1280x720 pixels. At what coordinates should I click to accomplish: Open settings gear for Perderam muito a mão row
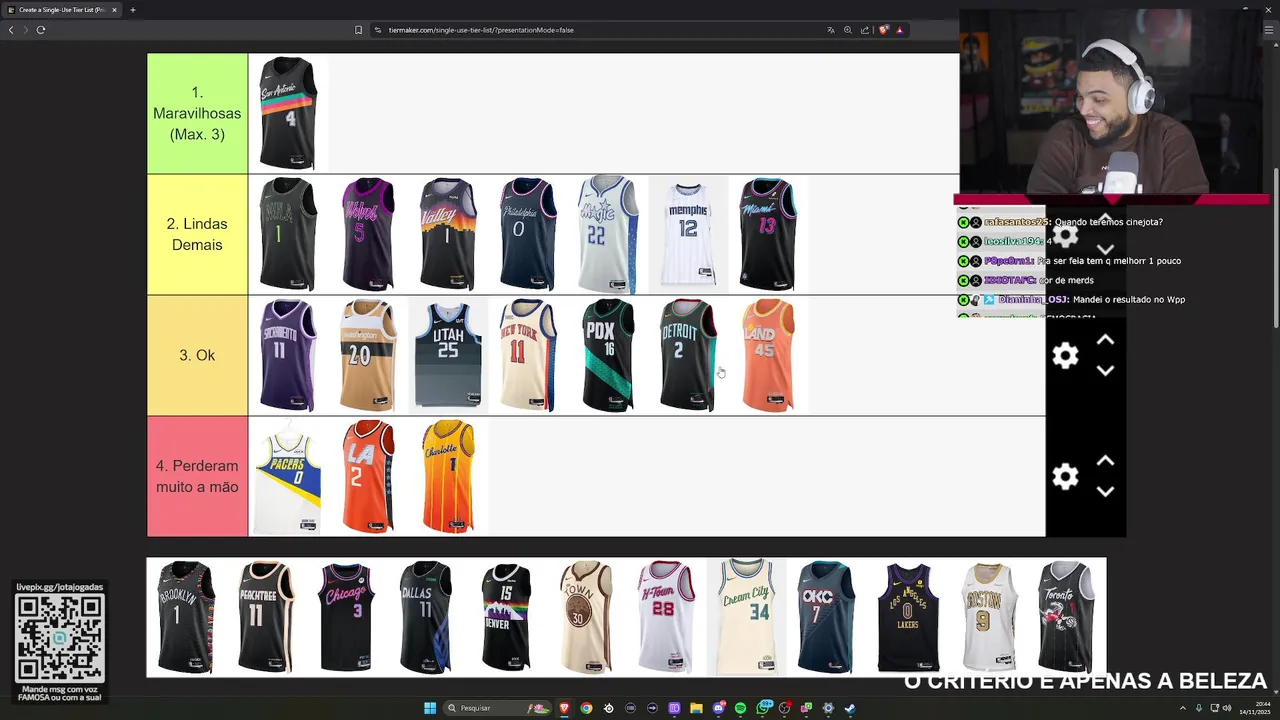[x=1066, y=477]
